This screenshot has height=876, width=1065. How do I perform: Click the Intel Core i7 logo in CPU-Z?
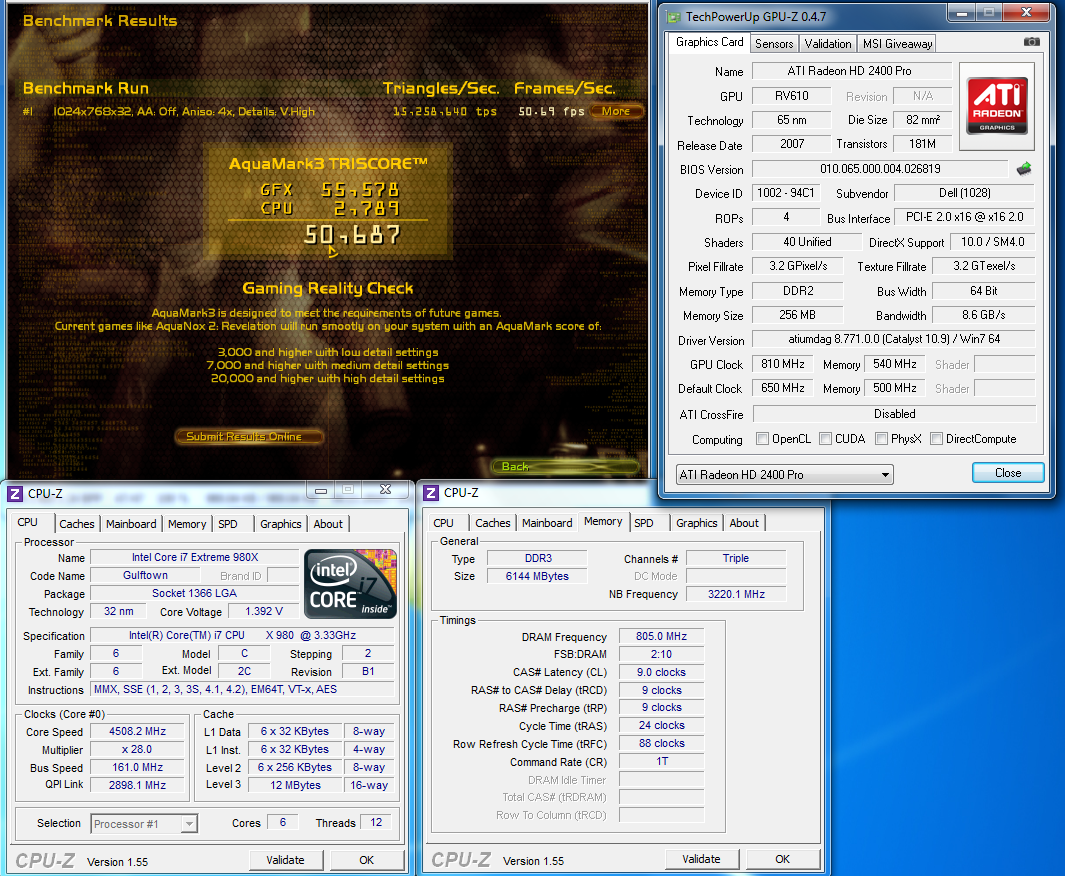[x=350, y=583]
